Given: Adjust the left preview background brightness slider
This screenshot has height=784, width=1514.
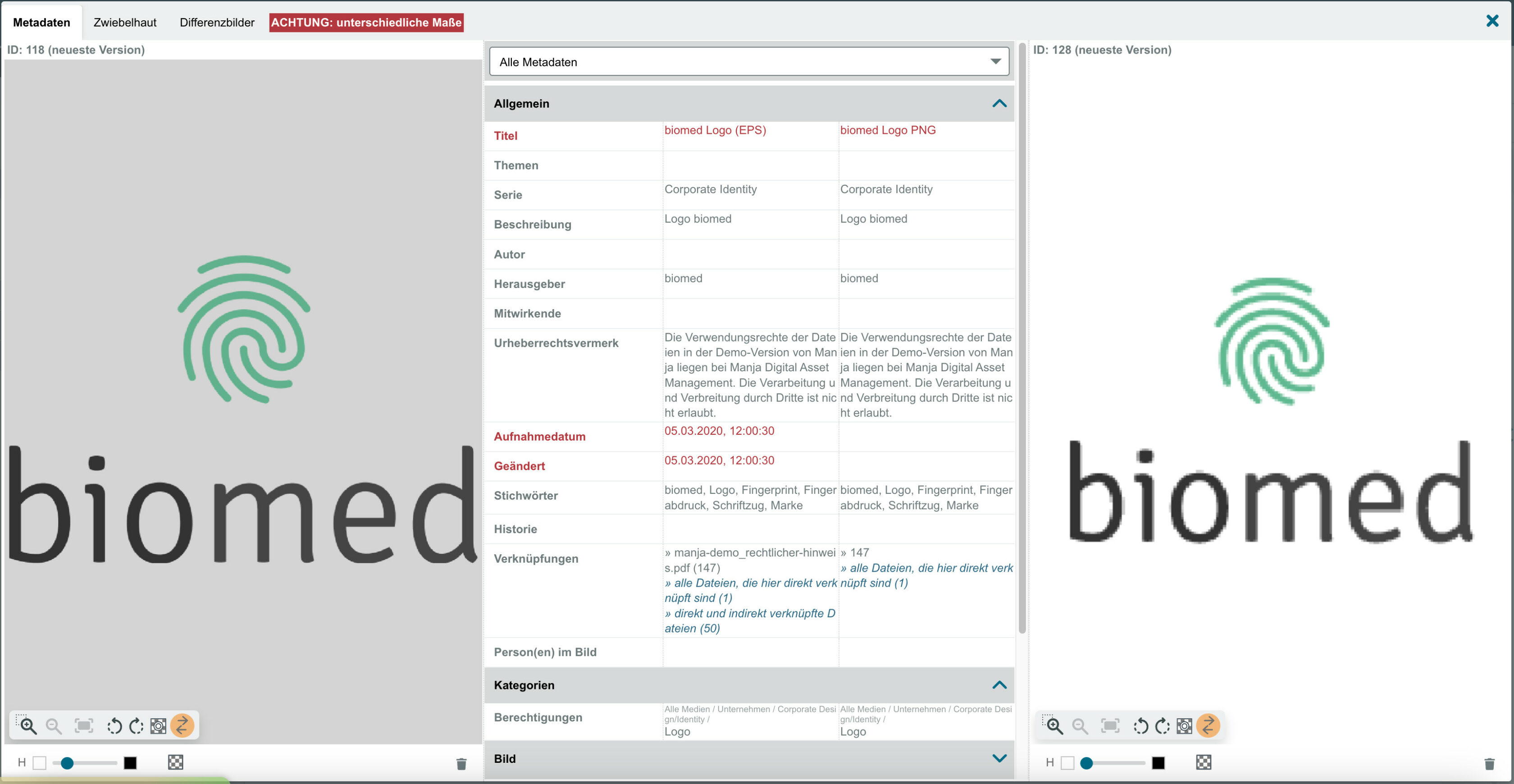Looking at the screenshot, I should click(85, 763).
